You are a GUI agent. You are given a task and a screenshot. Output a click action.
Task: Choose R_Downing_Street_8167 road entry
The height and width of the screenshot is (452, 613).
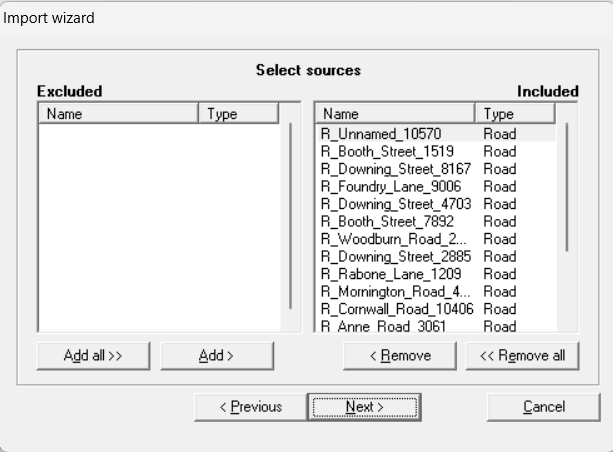coord(395,169)
